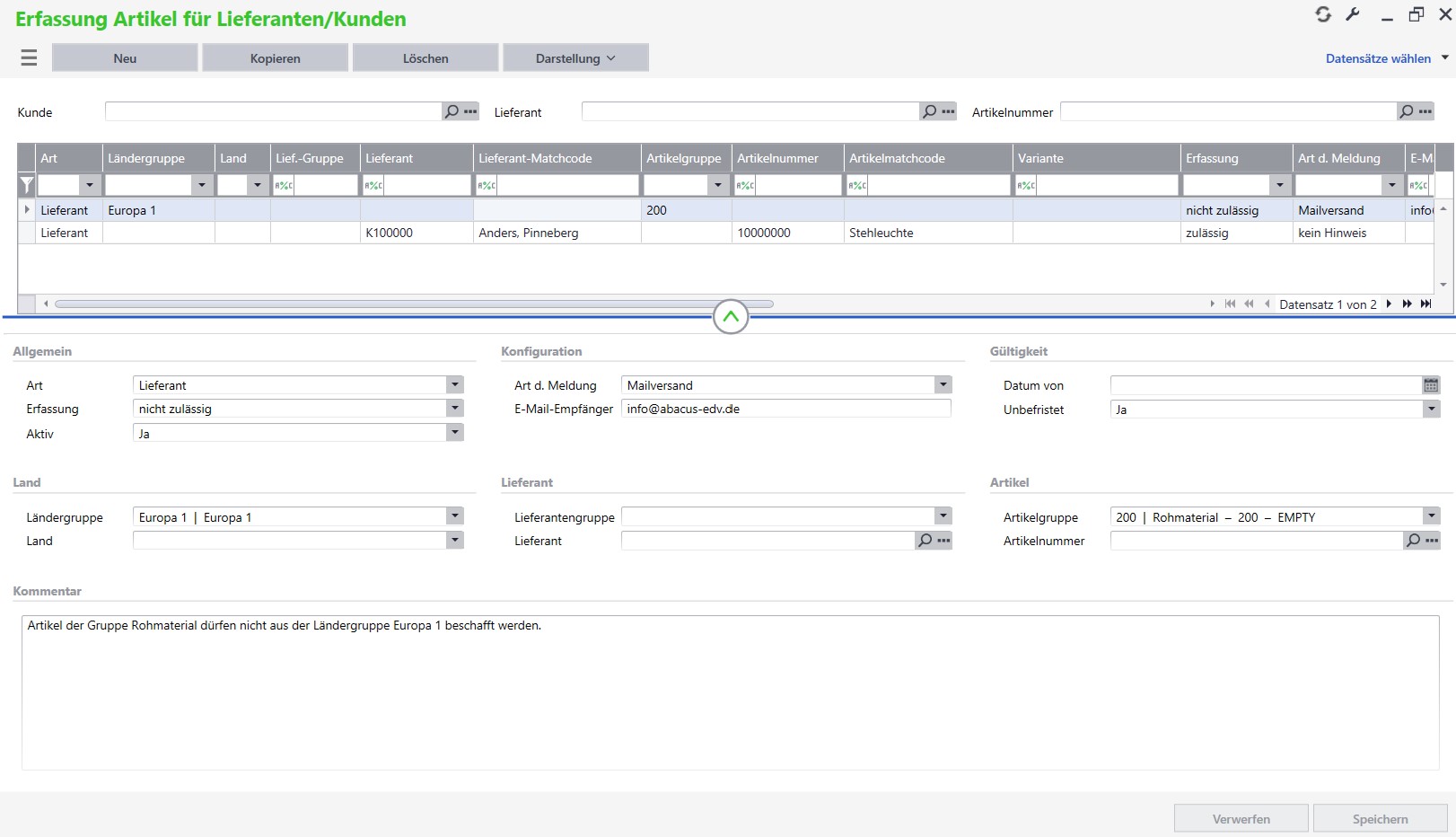Click the grid filter funnel icon
Screen dimensions: 1456x837
pos(27,185)
